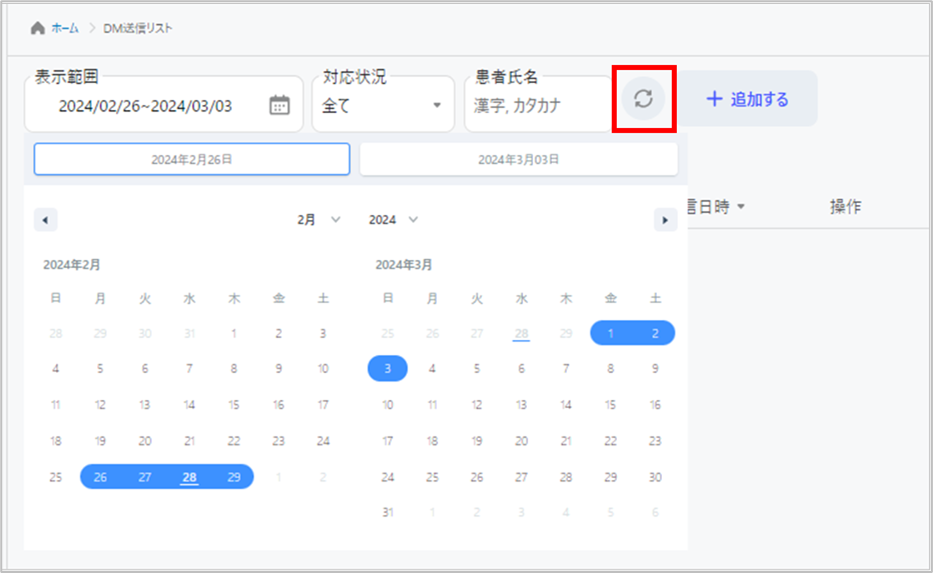Type in the 患者氏名 search field
Viewport: 933px width, 573px height.
click(x=538, y=105)
